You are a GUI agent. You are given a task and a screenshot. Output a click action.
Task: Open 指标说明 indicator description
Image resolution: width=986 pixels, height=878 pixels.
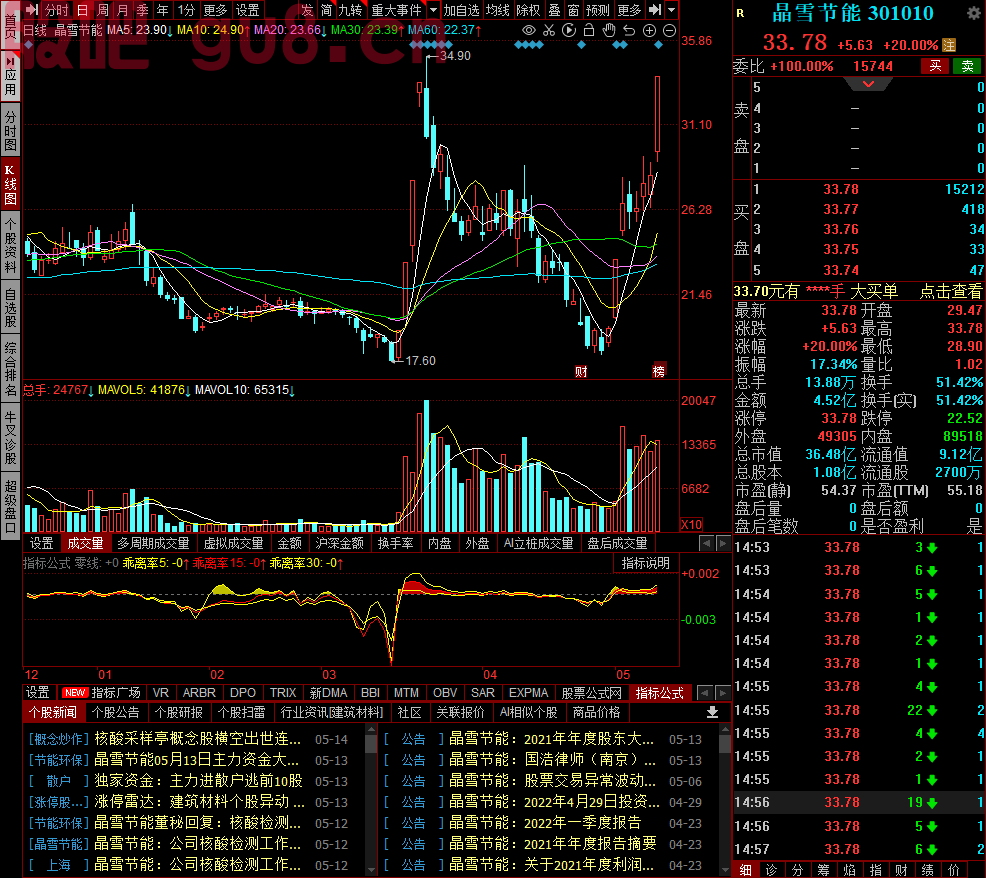tap(646, 564)
